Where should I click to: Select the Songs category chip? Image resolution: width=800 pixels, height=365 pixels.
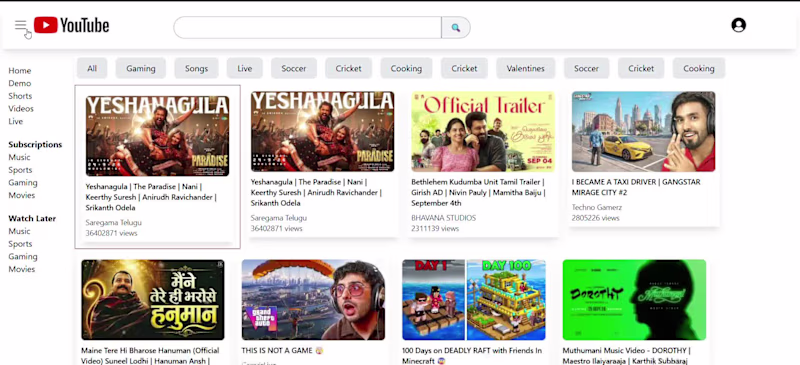click(196, 68)
